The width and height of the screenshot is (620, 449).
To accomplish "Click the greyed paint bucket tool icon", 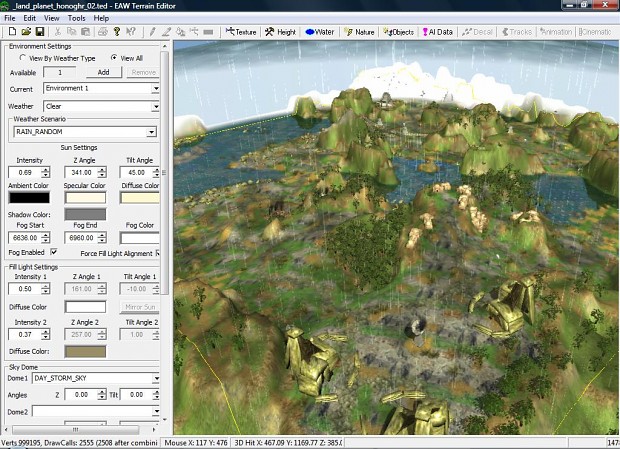I will pos(180,32).
